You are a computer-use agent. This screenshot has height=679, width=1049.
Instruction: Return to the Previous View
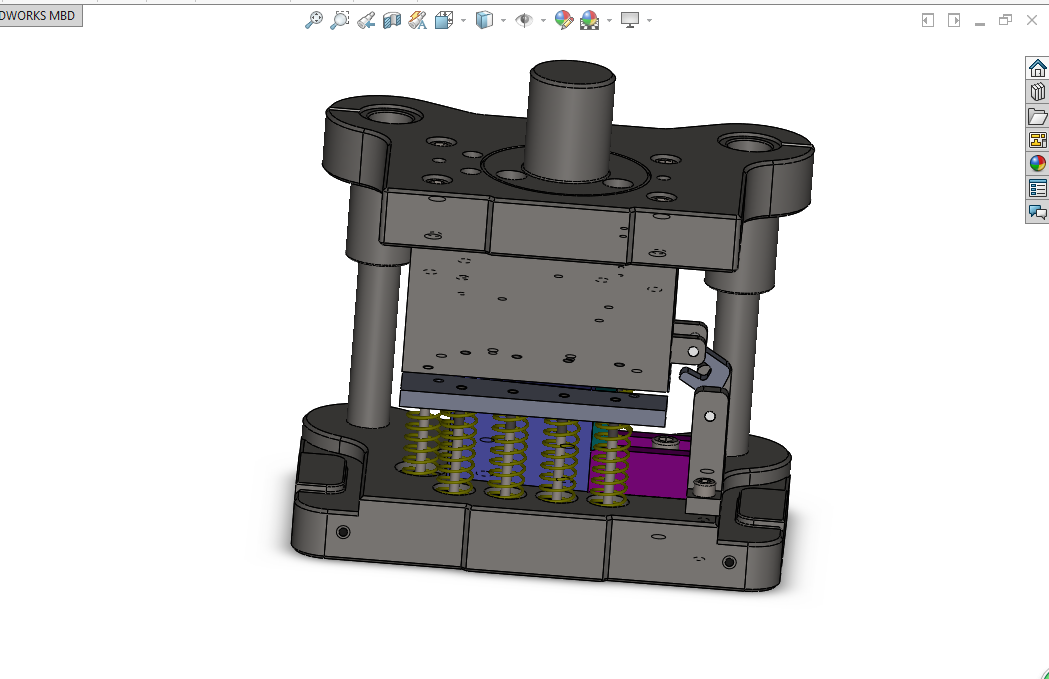365,20
